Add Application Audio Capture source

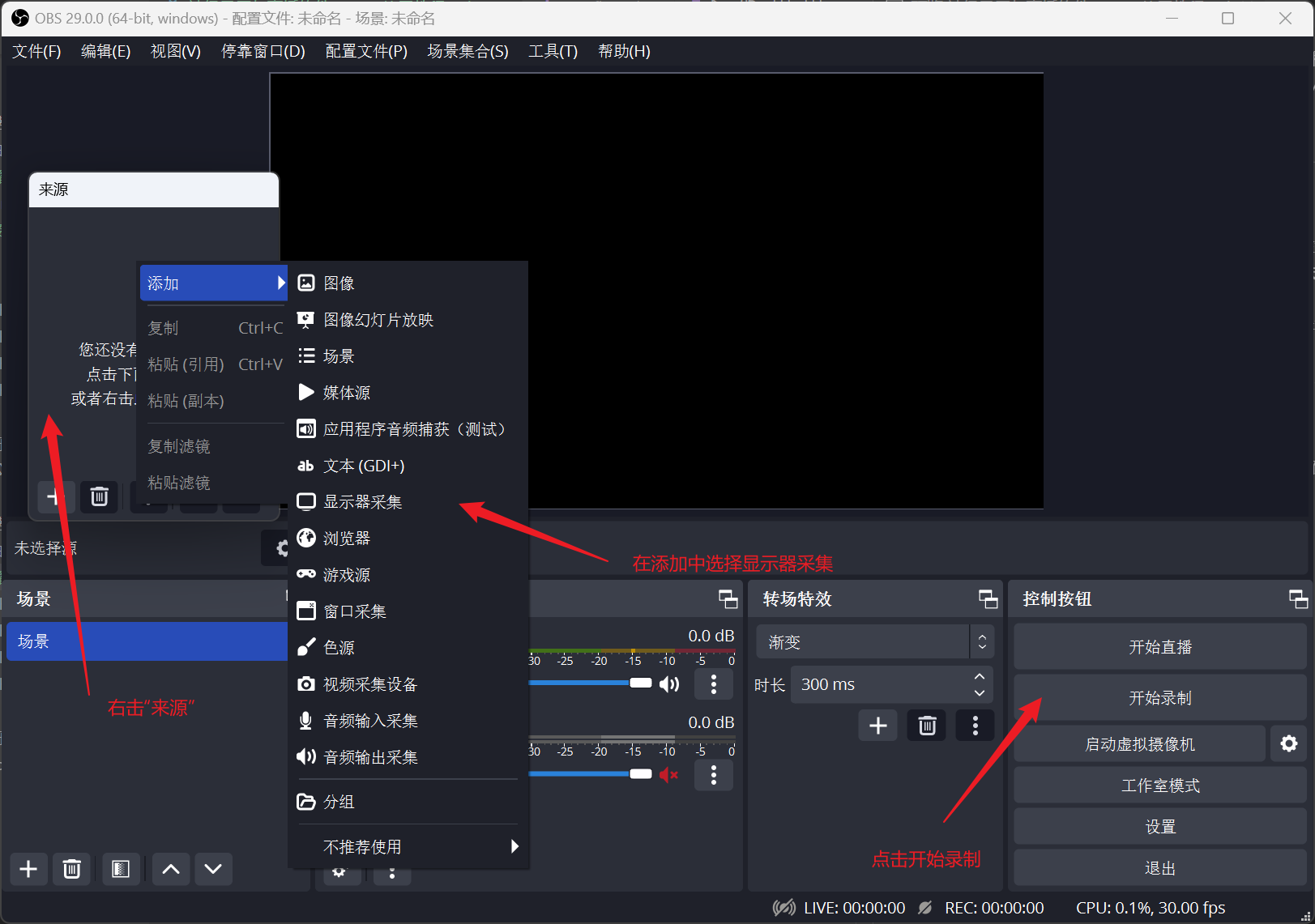[408, 428]
